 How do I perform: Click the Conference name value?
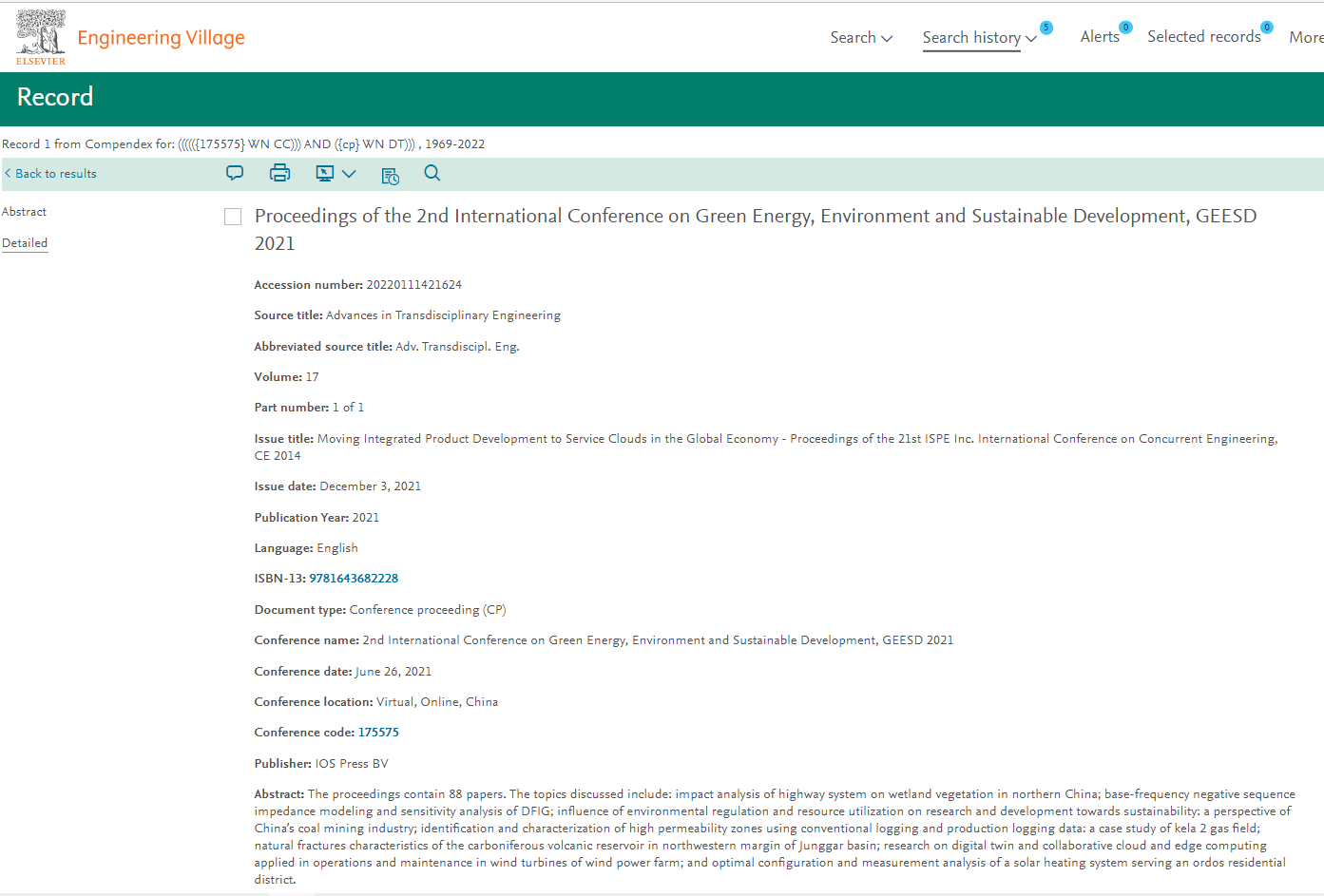658,640
